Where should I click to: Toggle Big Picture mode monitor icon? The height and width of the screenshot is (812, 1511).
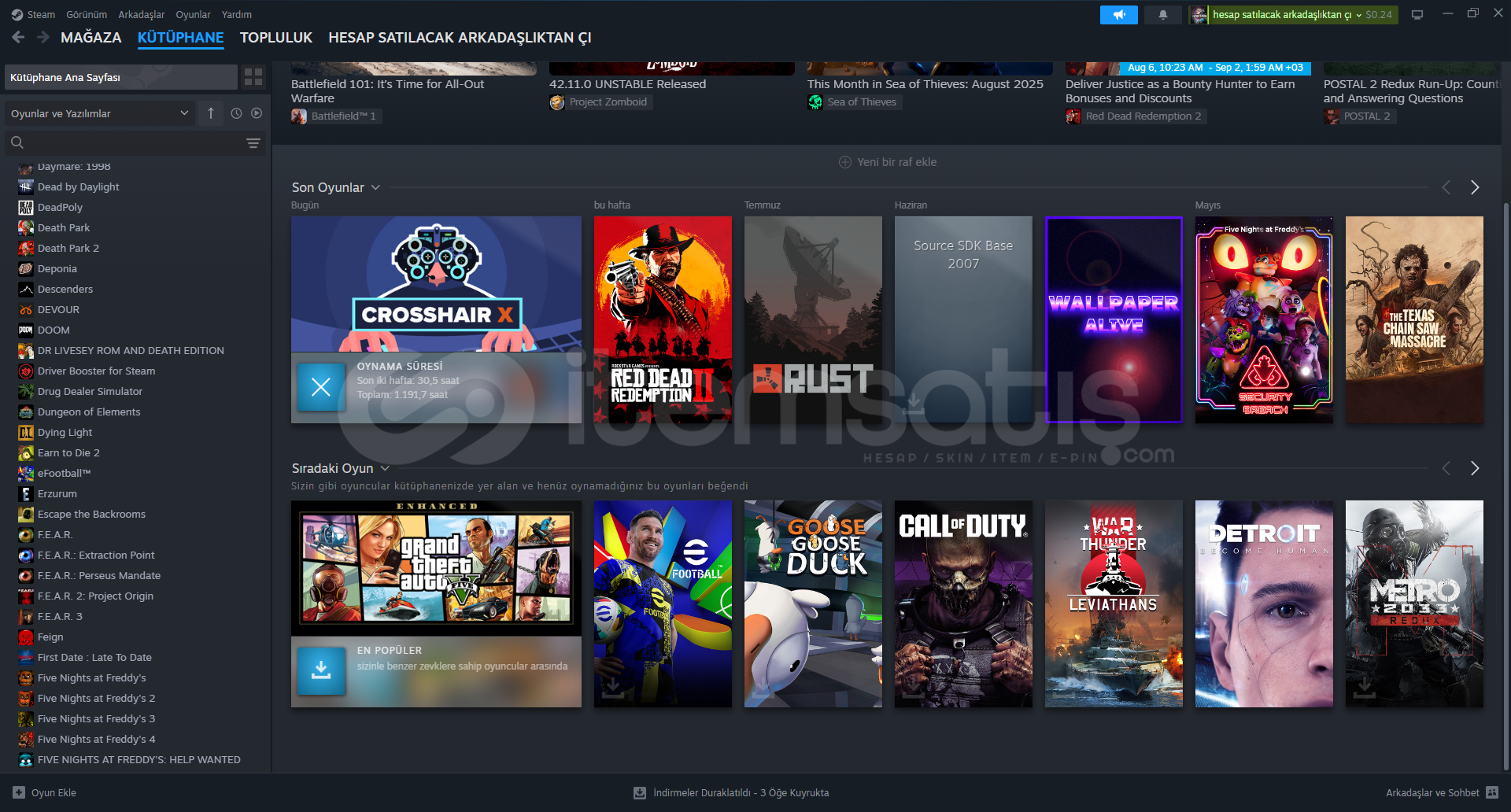1417,14
